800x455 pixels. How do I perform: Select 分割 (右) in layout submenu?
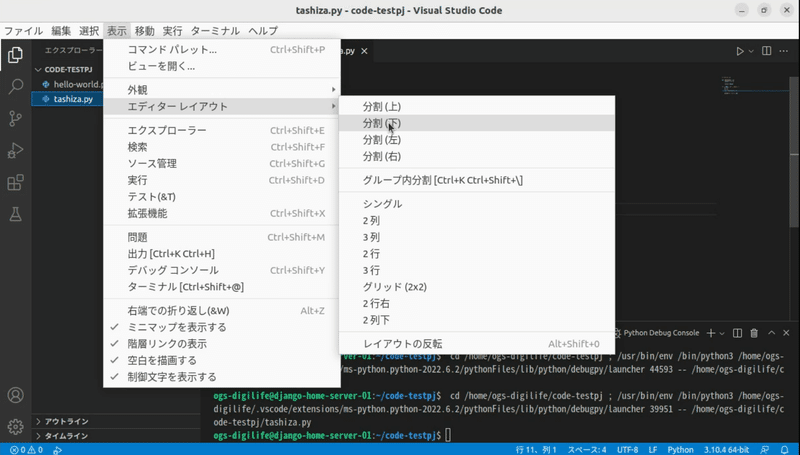click(477, 156)
